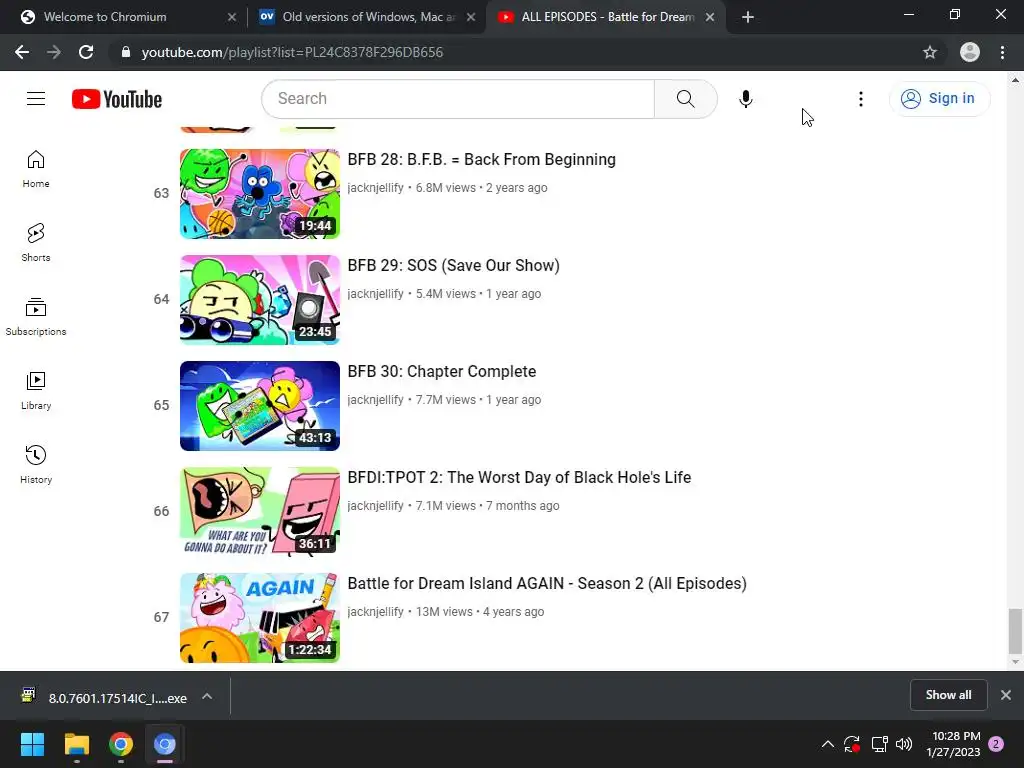Image resolution: width=1024 pixels, height=768 pixels.
Task: Open Shorts in the sidebar
Action: (36, 243)
